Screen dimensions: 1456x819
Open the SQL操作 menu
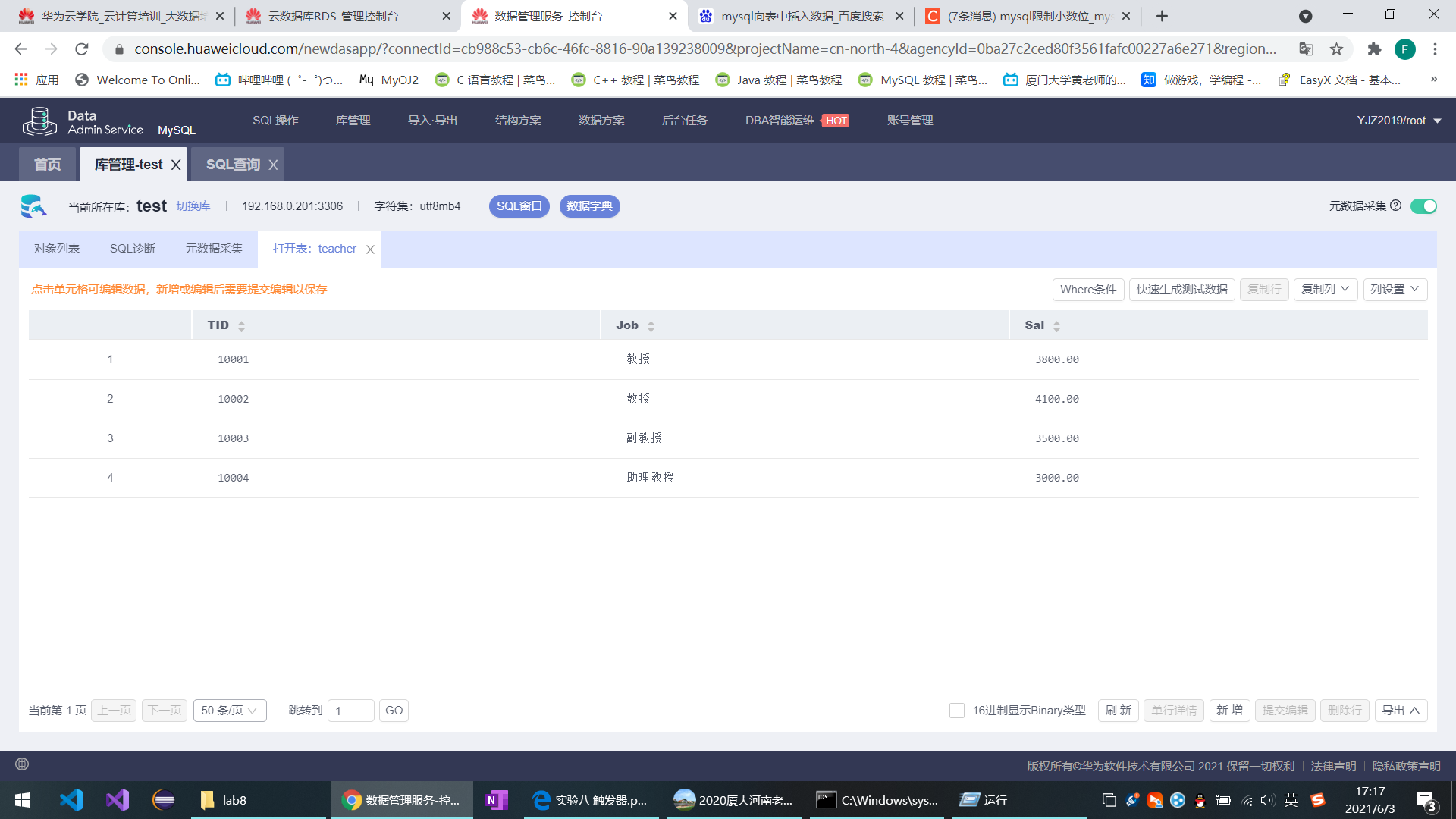[275, 121]
